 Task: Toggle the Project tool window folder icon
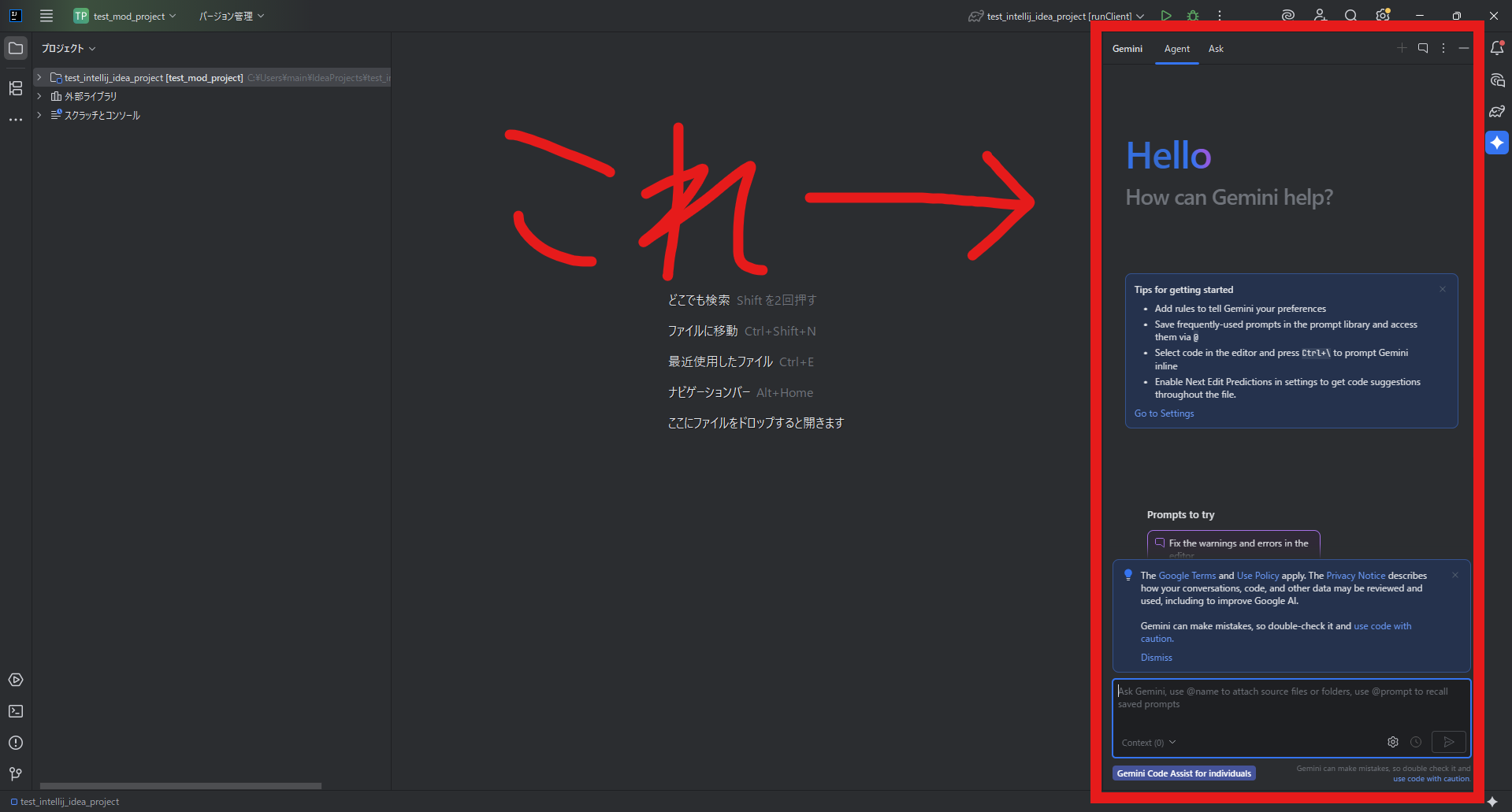click(x=16, y=48)
